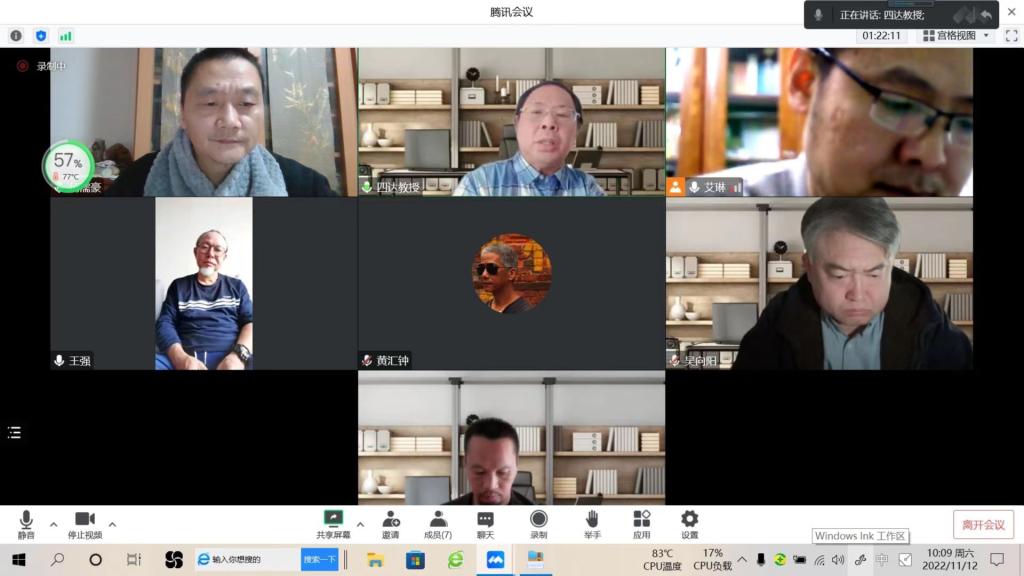The image size is (1024, 576).
Task: Open the chat (聊天) window
Action: tap(485, 523)
